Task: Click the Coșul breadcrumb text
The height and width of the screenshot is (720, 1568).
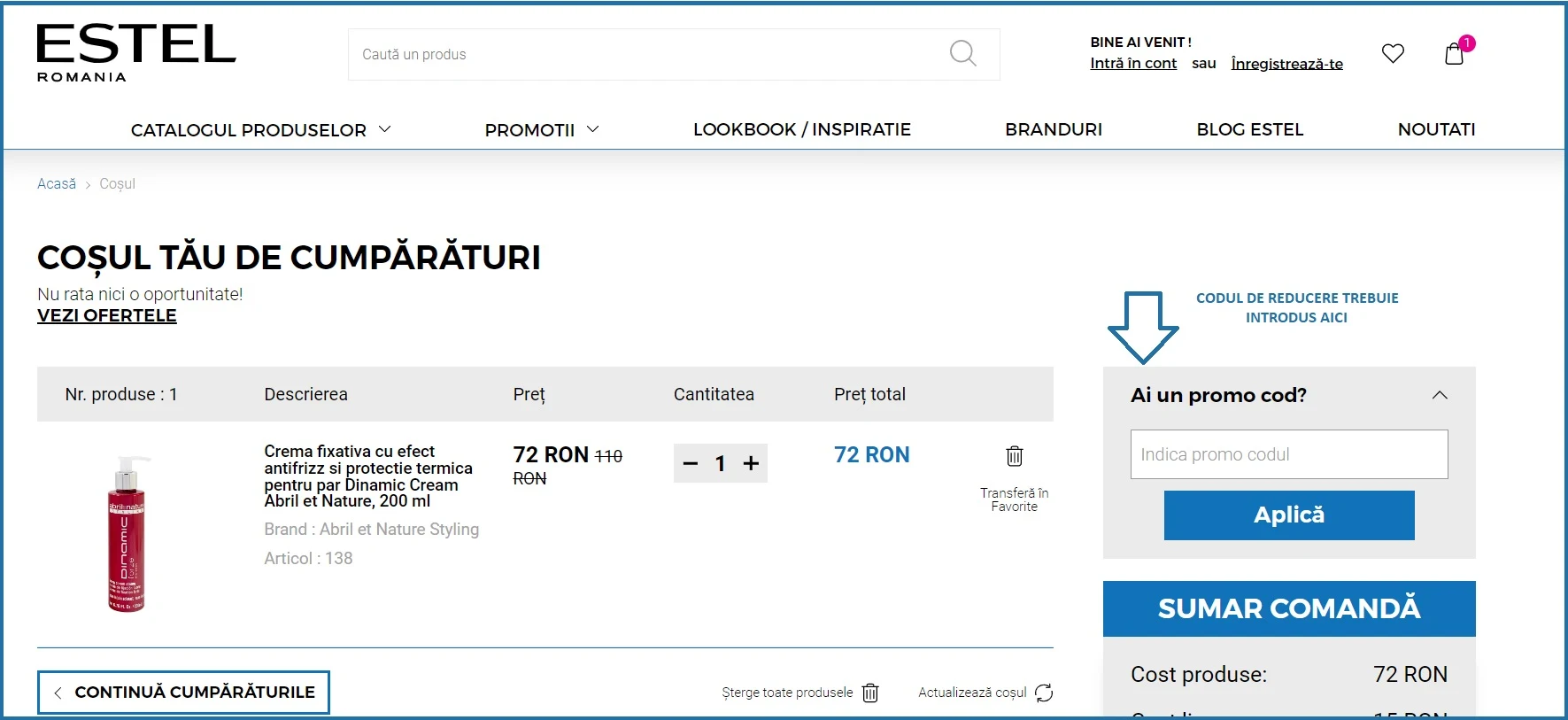Action: pos(117,183)
